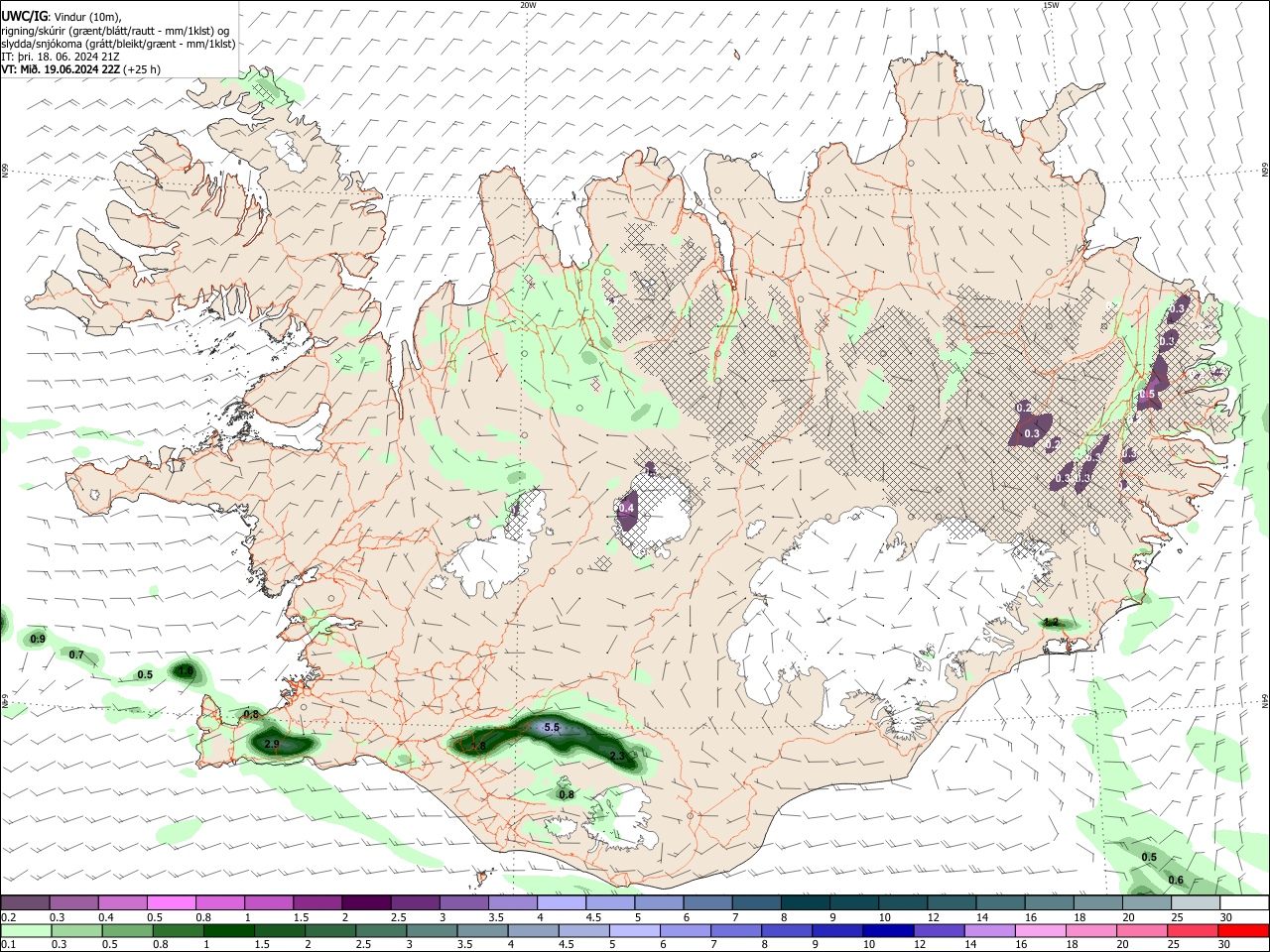Image resolution: width=1270 pixels, height=952 pixels.
Task: Click the medium green swatch starting at 0.5 in lower scale
Action: [127, 930]
